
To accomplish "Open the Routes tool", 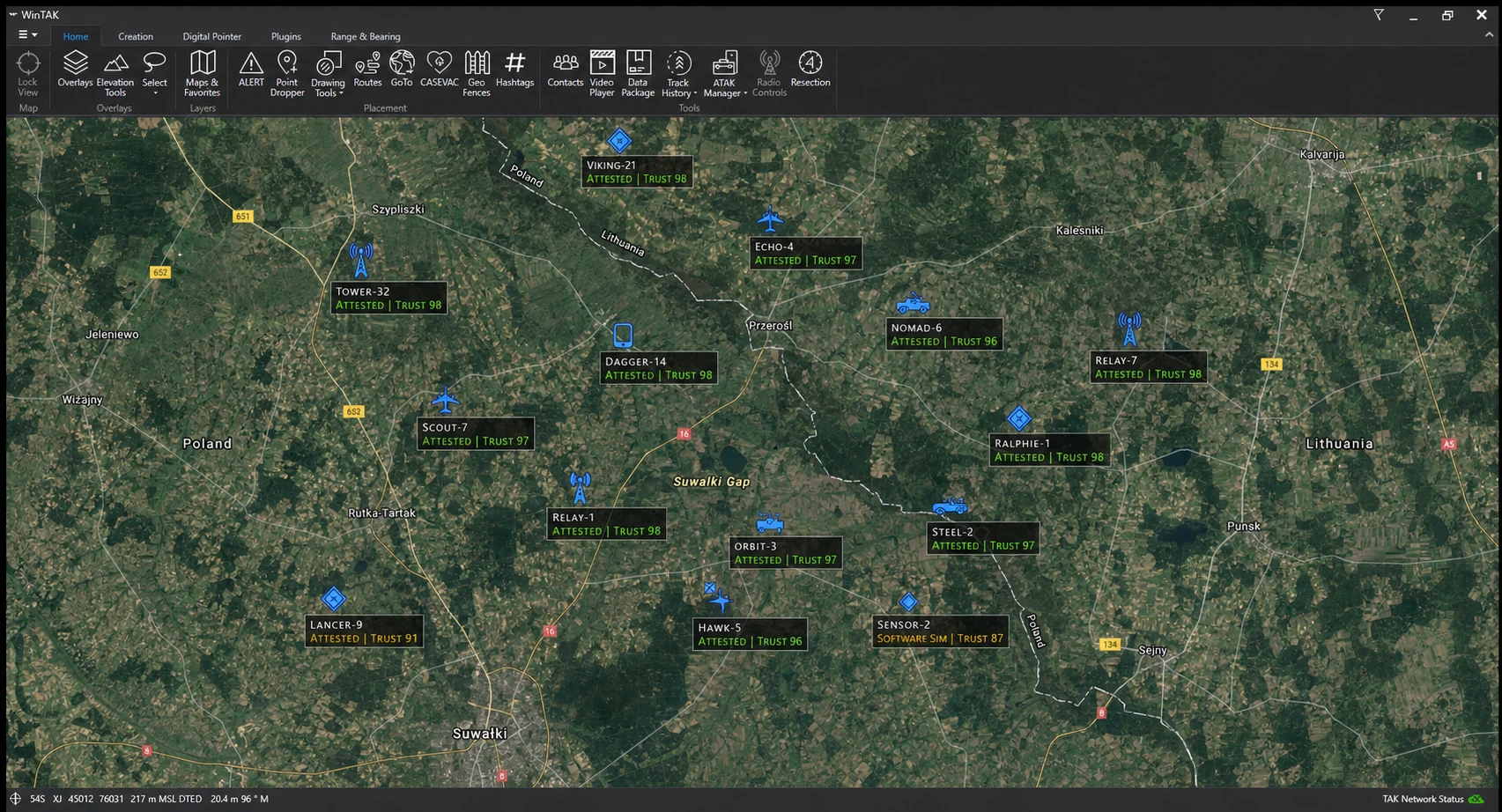I will pos(367,69).
